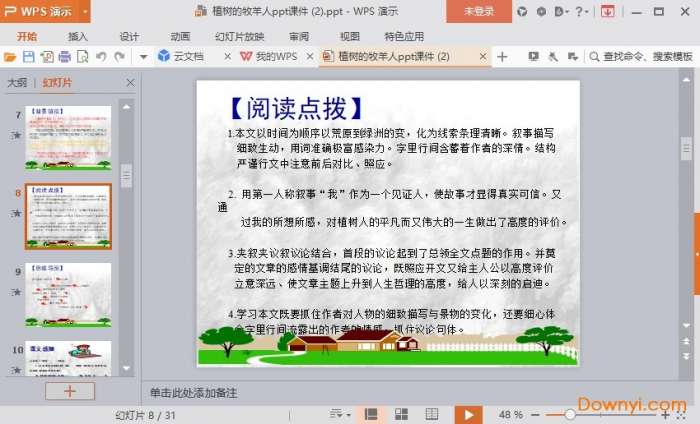Open the 动画 ribbon tab
Screen dimensions: 700x424
point(180,37)
